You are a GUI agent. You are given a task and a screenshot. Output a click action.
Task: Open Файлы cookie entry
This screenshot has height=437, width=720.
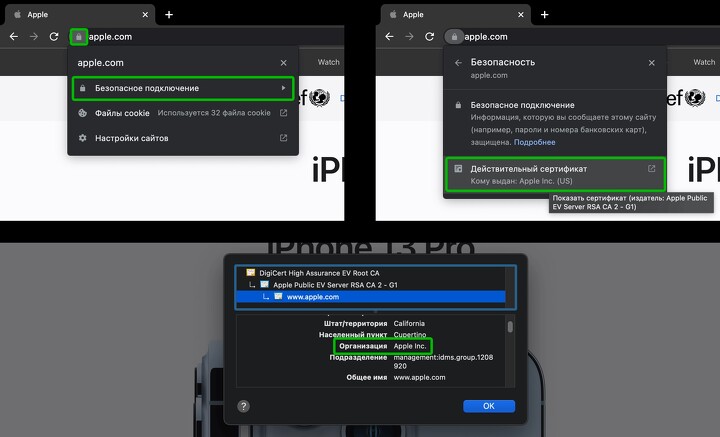point(183,113)
